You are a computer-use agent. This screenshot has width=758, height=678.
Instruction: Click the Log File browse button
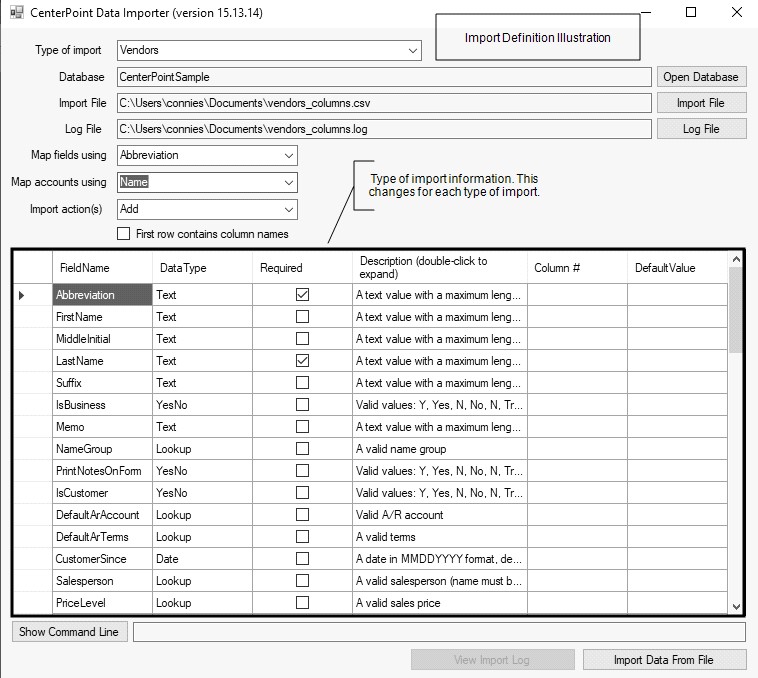(x=700, y=129)
